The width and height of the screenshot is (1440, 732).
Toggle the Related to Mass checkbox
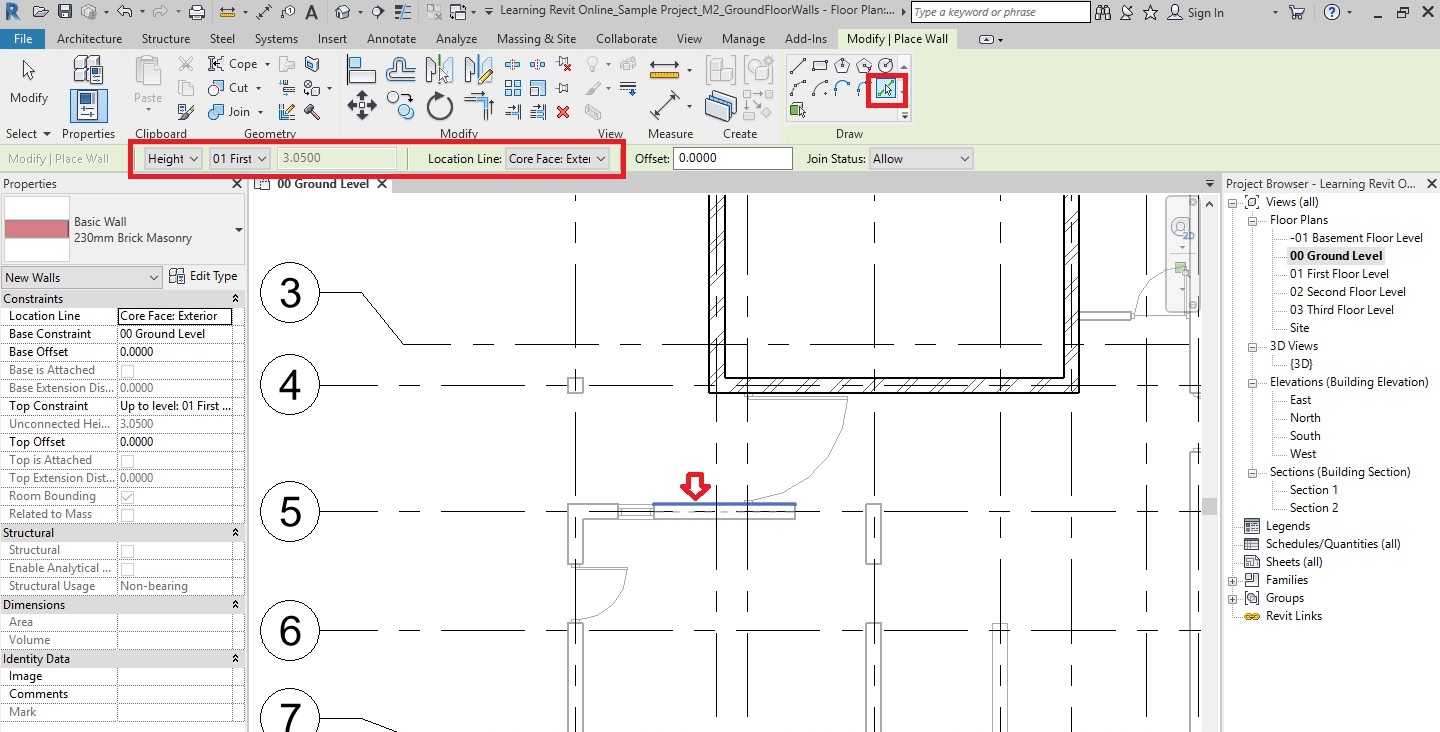[x=127, y=514]
